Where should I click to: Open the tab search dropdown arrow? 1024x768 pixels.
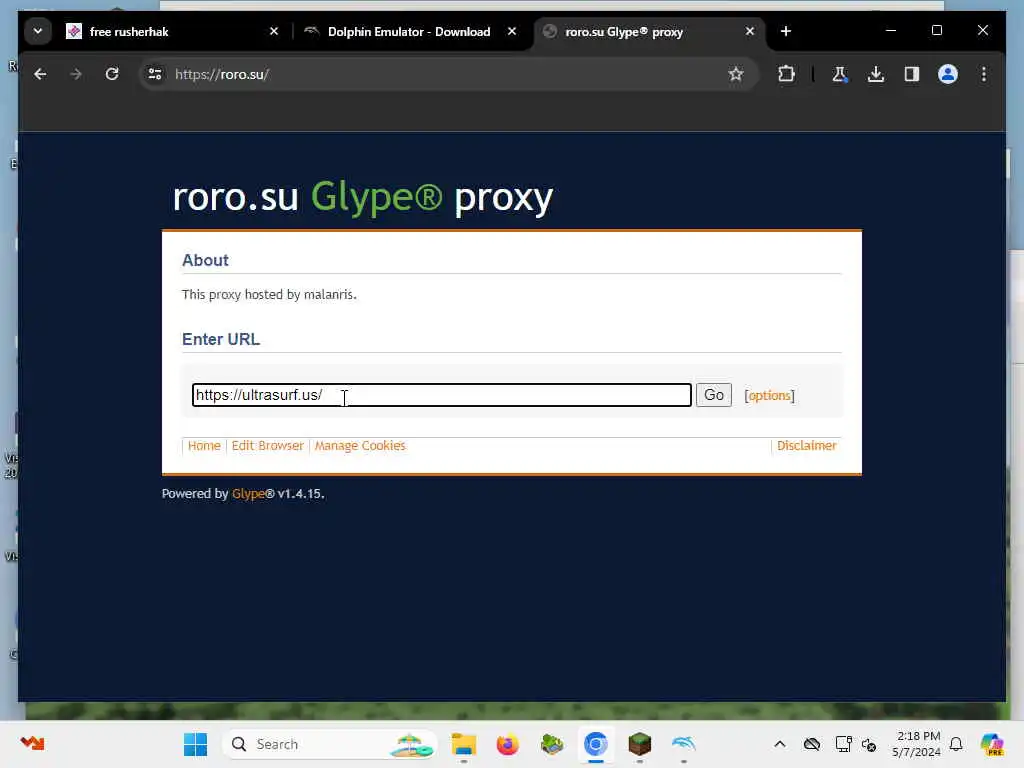38,31
